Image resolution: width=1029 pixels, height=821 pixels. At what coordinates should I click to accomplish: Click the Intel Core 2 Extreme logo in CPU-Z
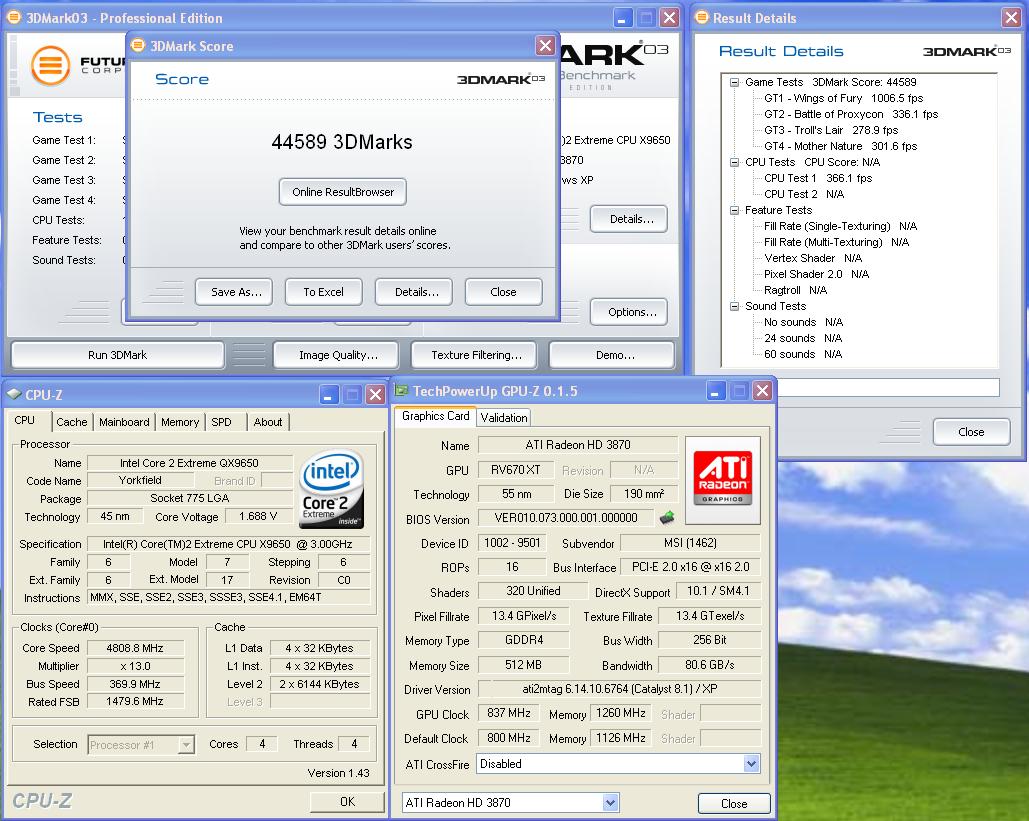pyautogui.click(x=331, y=489)
